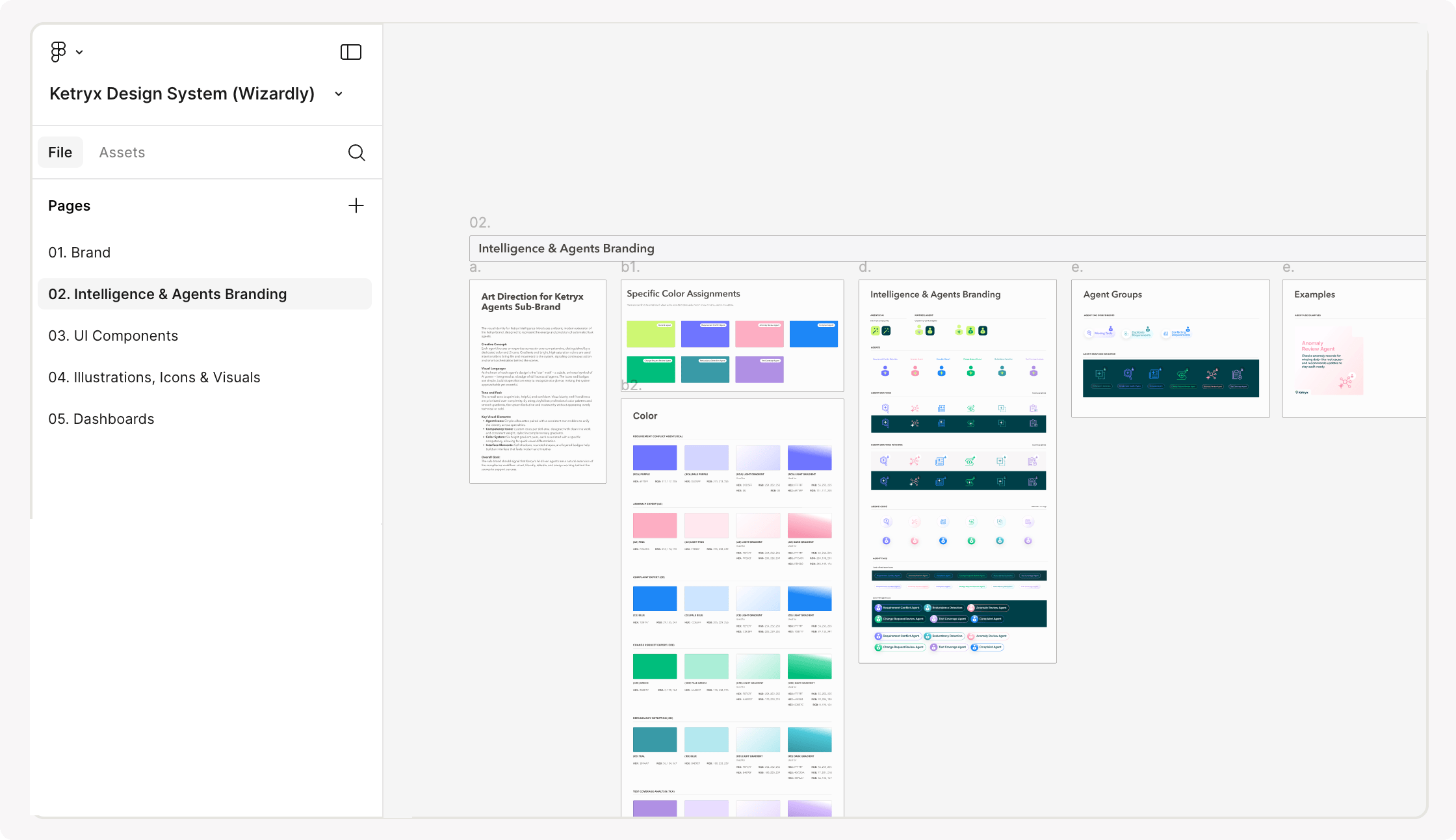Switch to the Assets tab

tap(122, 153)
